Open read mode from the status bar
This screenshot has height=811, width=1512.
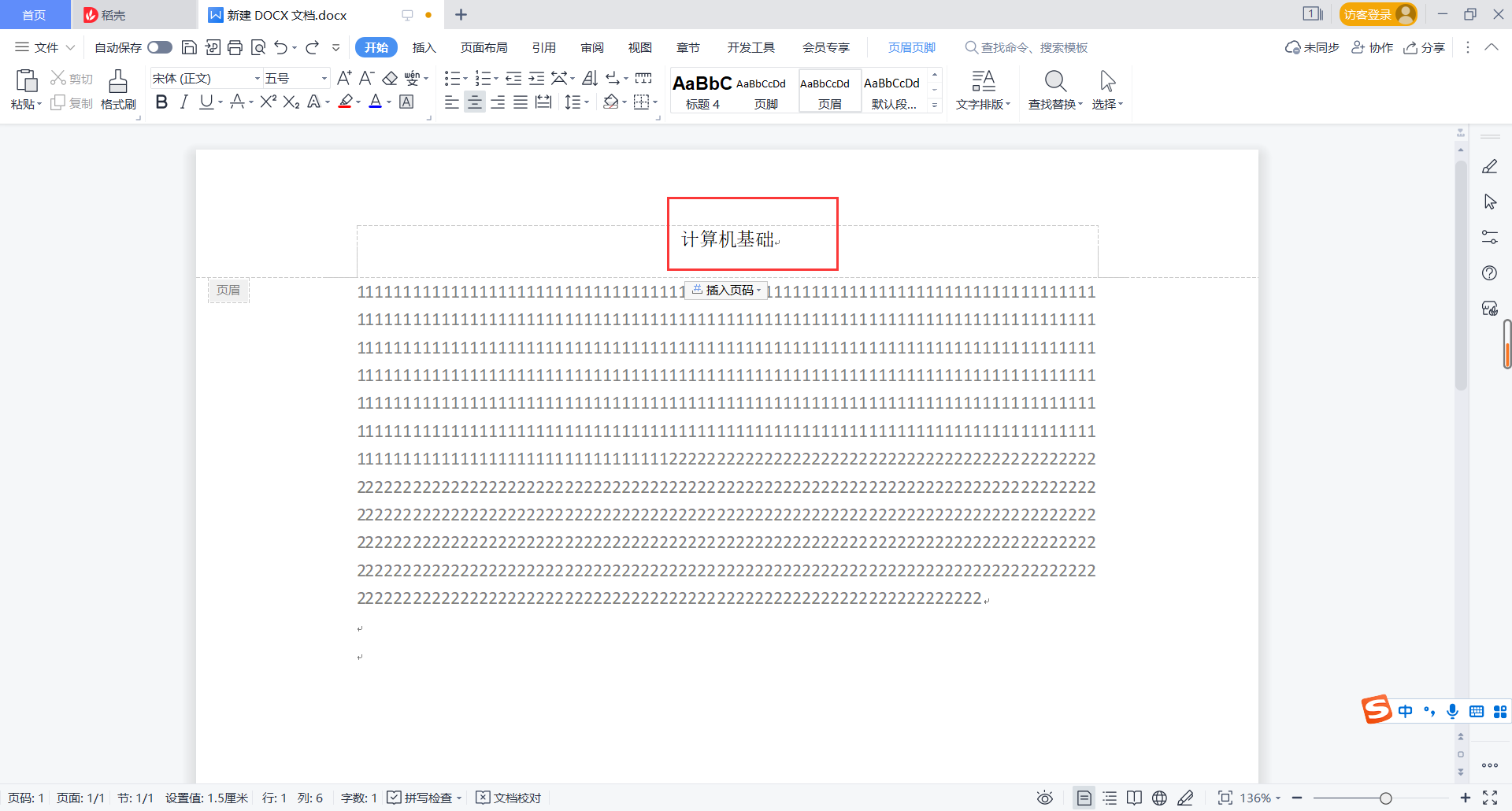pos(1134,797)
